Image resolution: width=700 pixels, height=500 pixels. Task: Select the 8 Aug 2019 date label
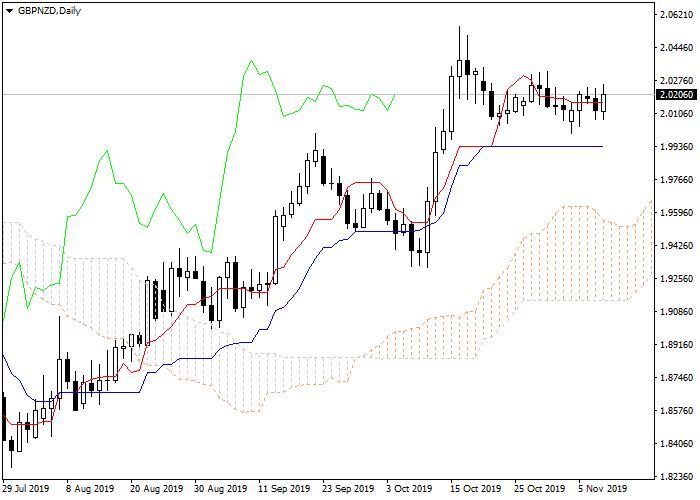click(90, 489)
